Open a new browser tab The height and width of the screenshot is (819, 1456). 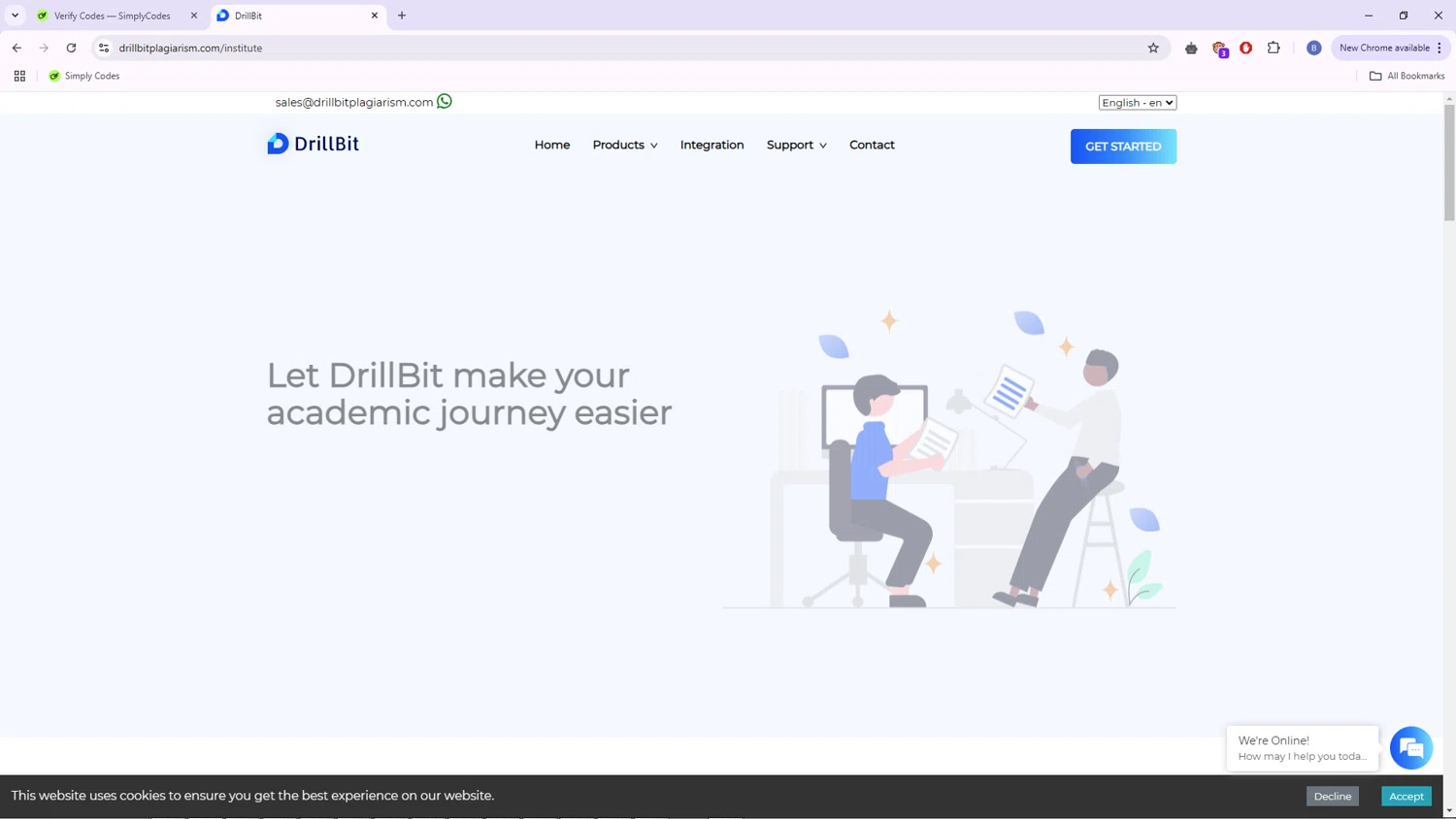tap(402, 16)
